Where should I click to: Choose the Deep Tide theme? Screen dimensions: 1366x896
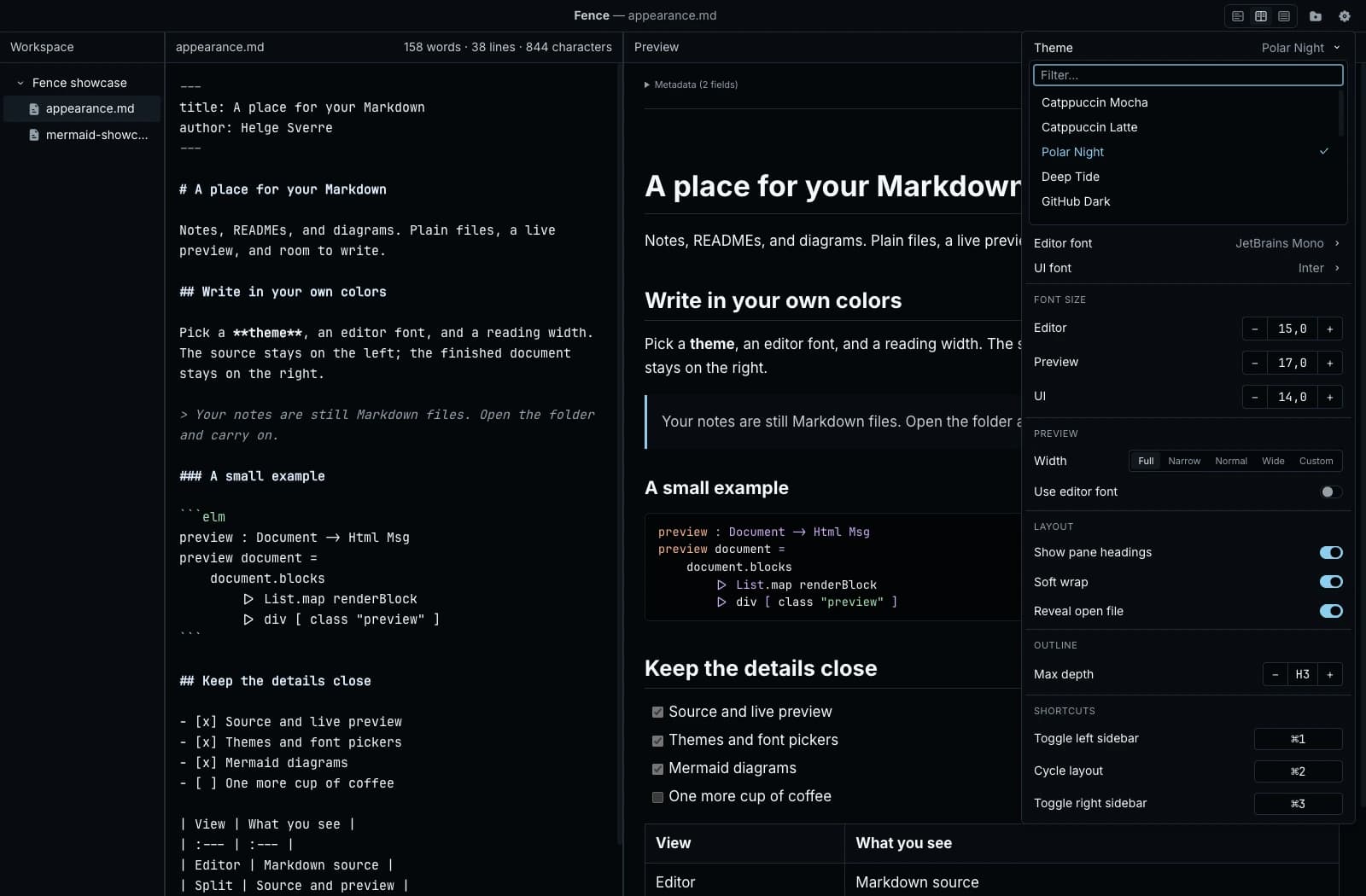[1185, 177]
